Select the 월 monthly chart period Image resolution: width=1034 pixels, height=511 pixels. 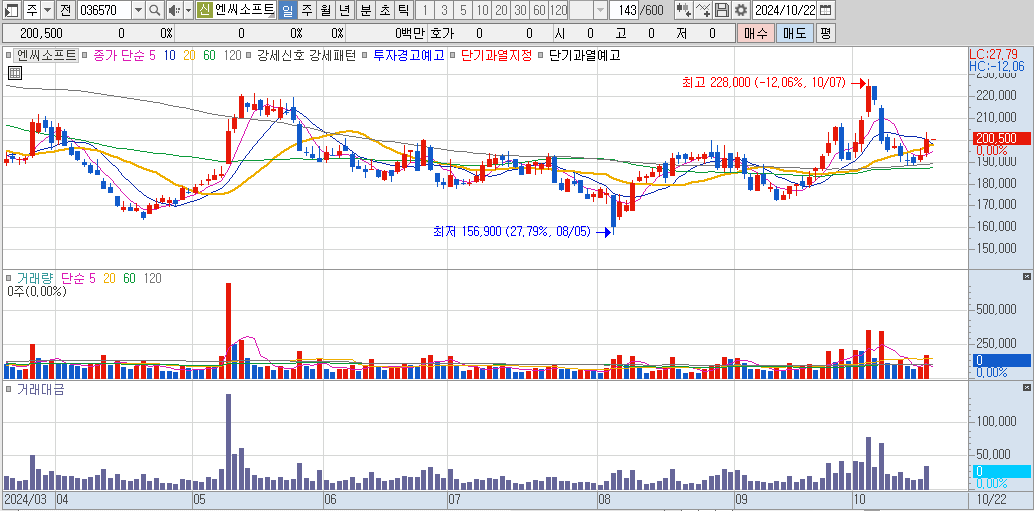(x=326, y=10)
